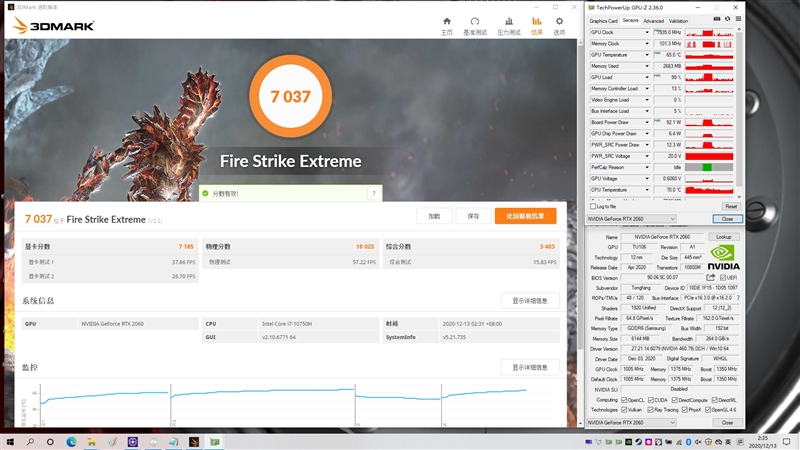Open 3DMark results bar-chart icon

coord(537,21)
